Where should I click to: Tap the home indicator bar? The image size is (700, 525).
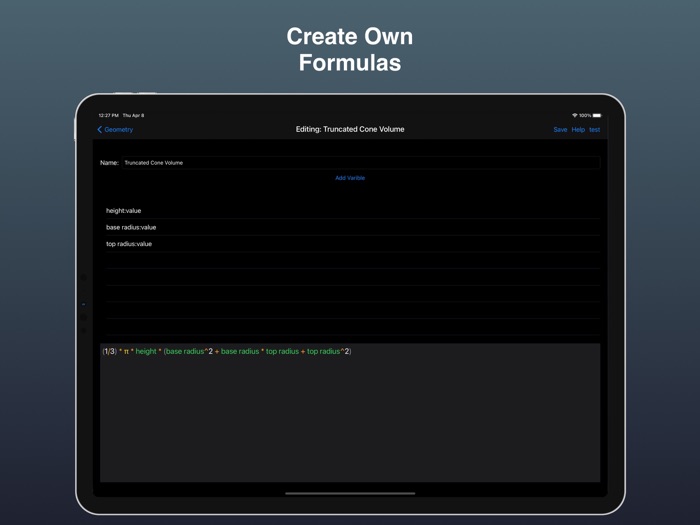(x=350, y=493)
